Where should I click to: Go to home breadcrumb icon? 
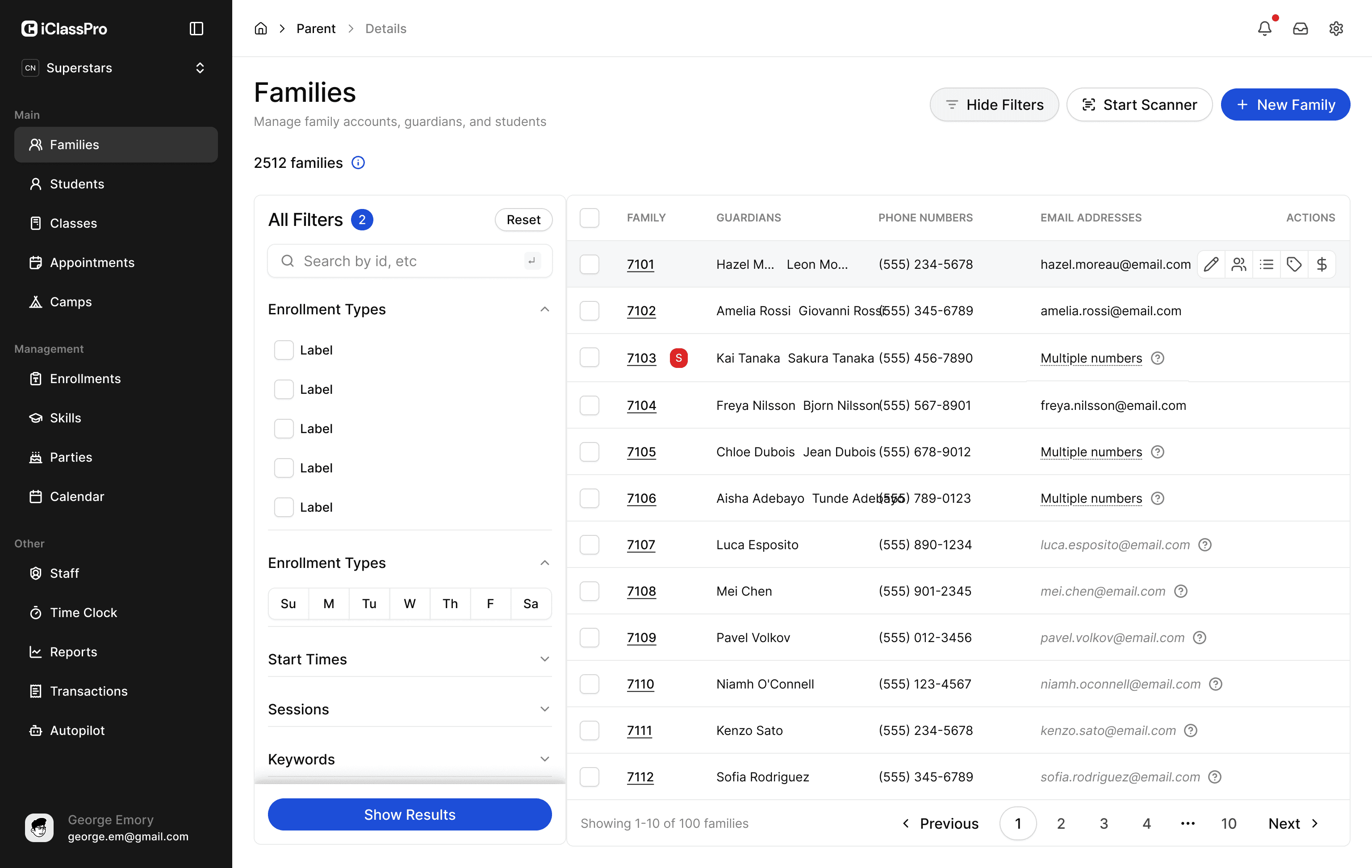[260, 29]
